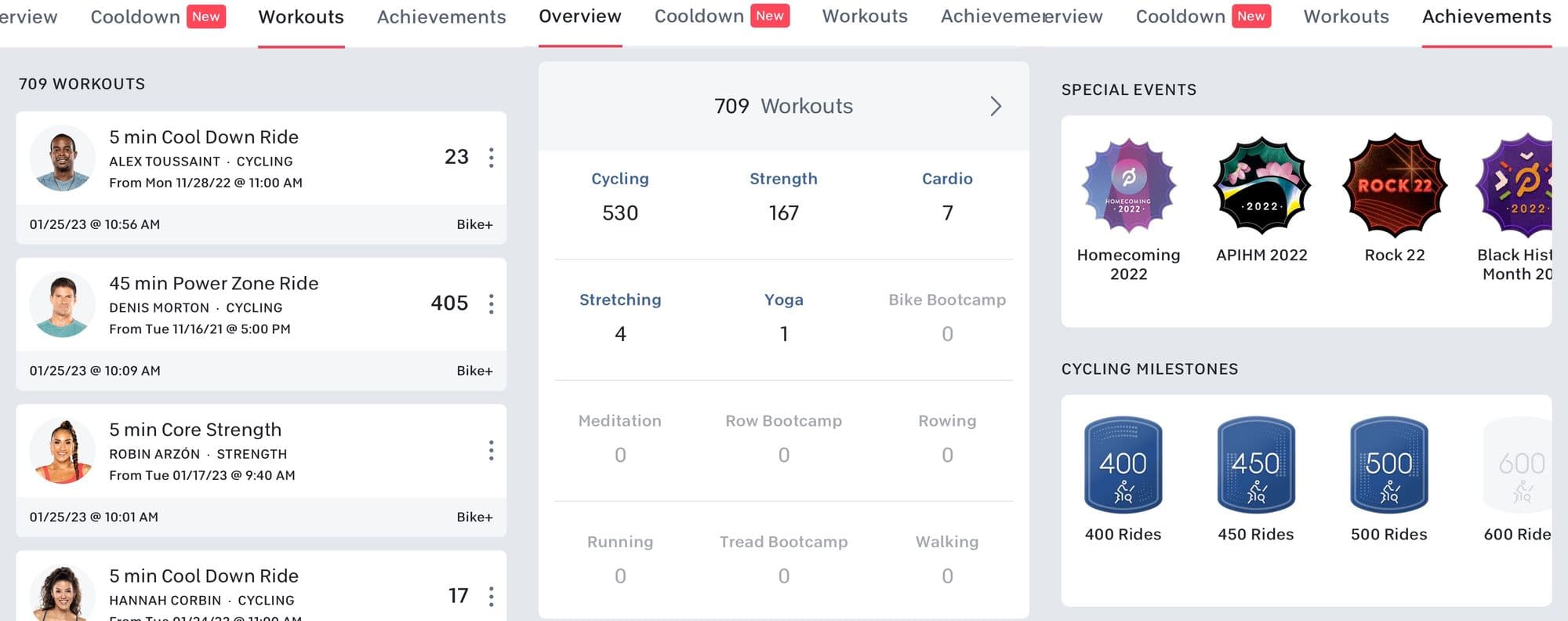Select the APIHM 2022 badge

[x=1261, y=187]
